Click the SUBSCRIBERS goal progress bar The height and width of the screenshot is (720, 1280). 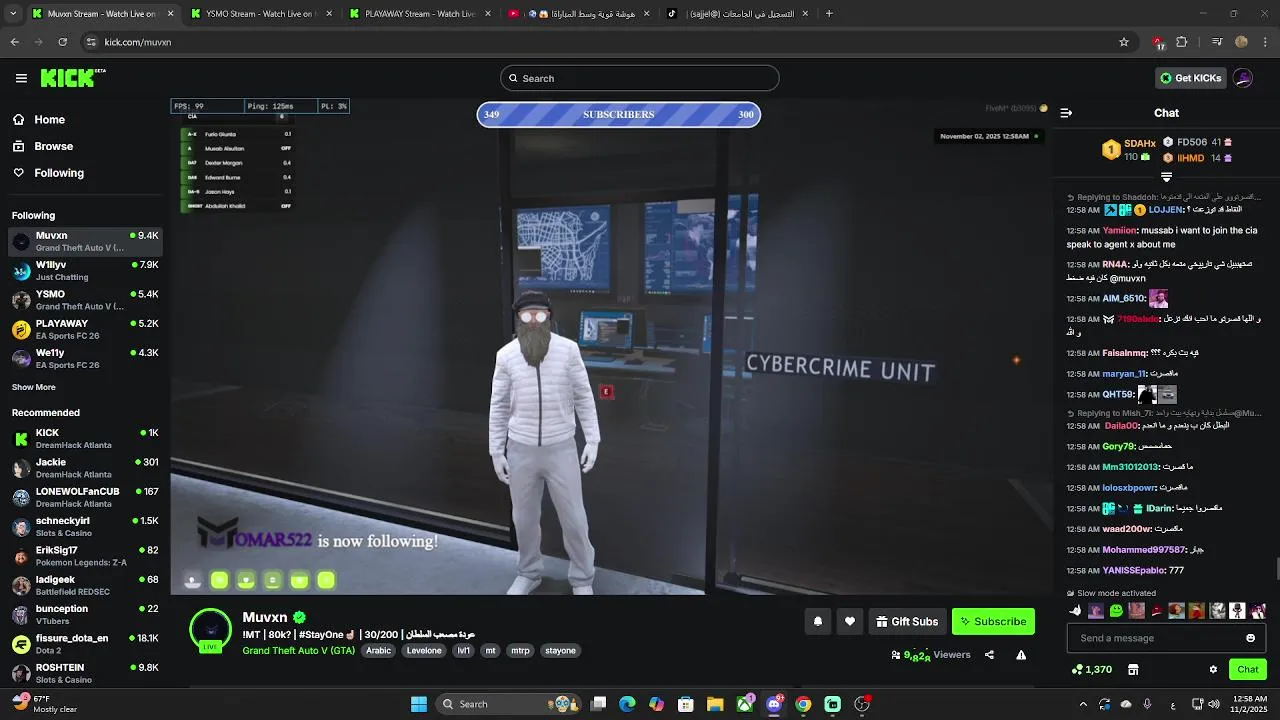pos(618,115)
